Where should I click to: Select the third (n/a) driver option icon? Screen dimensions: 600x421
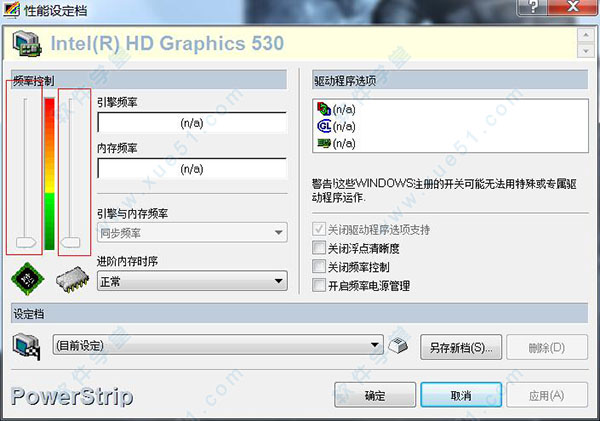coord(323,143)
